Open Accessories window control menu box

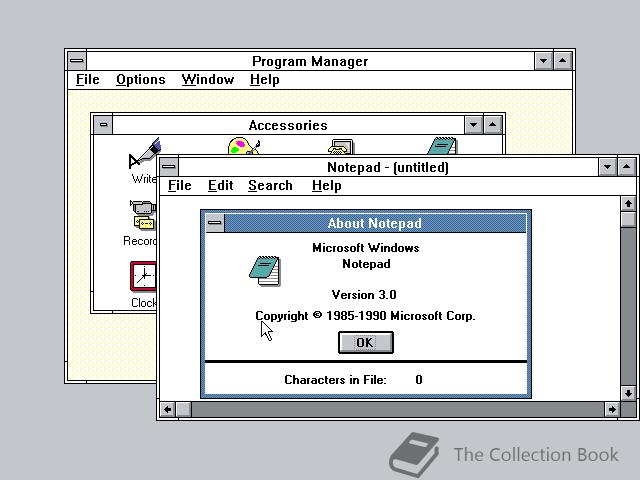point(103,124)
